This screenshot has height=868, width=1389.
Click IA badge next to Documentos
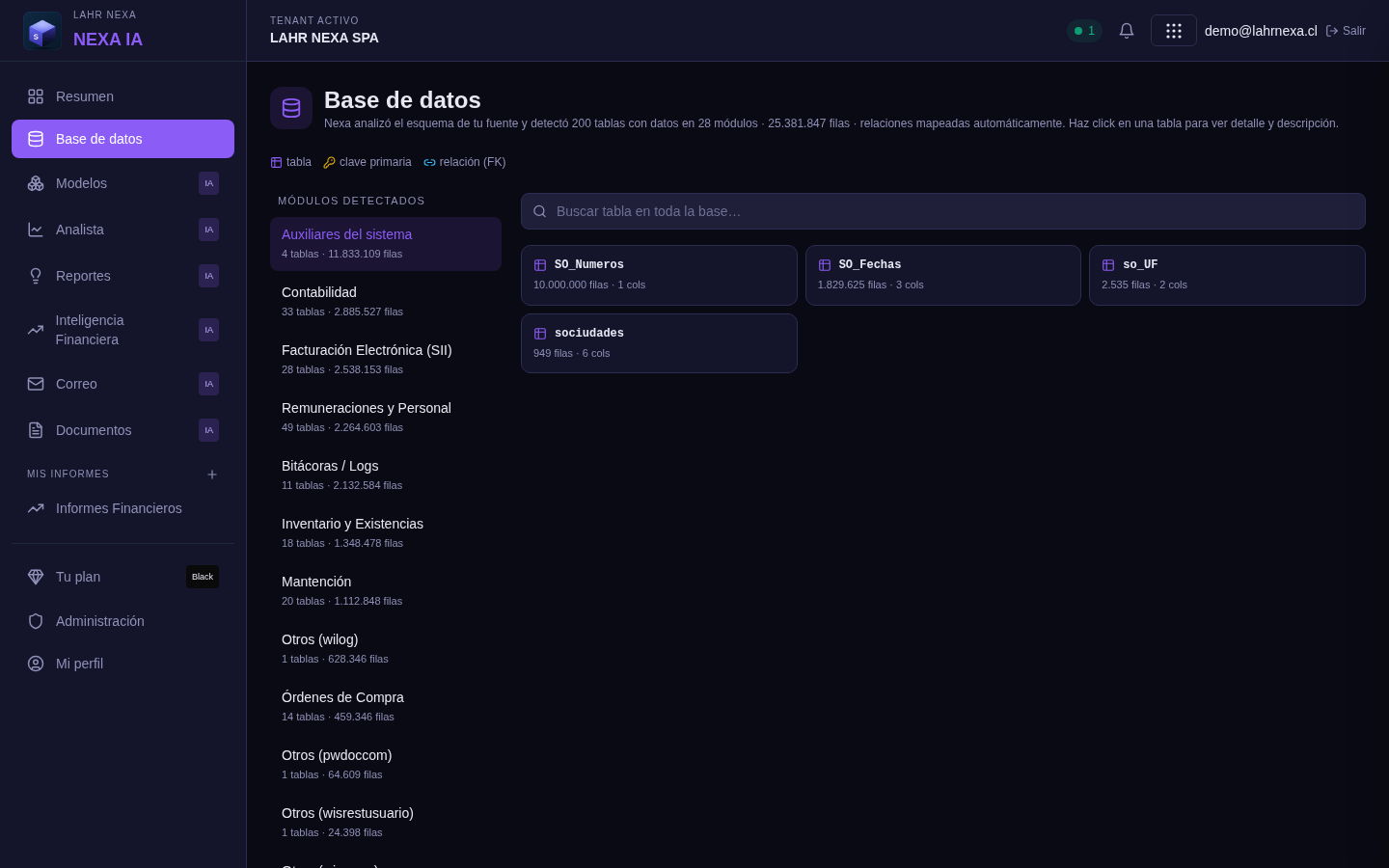208,430
